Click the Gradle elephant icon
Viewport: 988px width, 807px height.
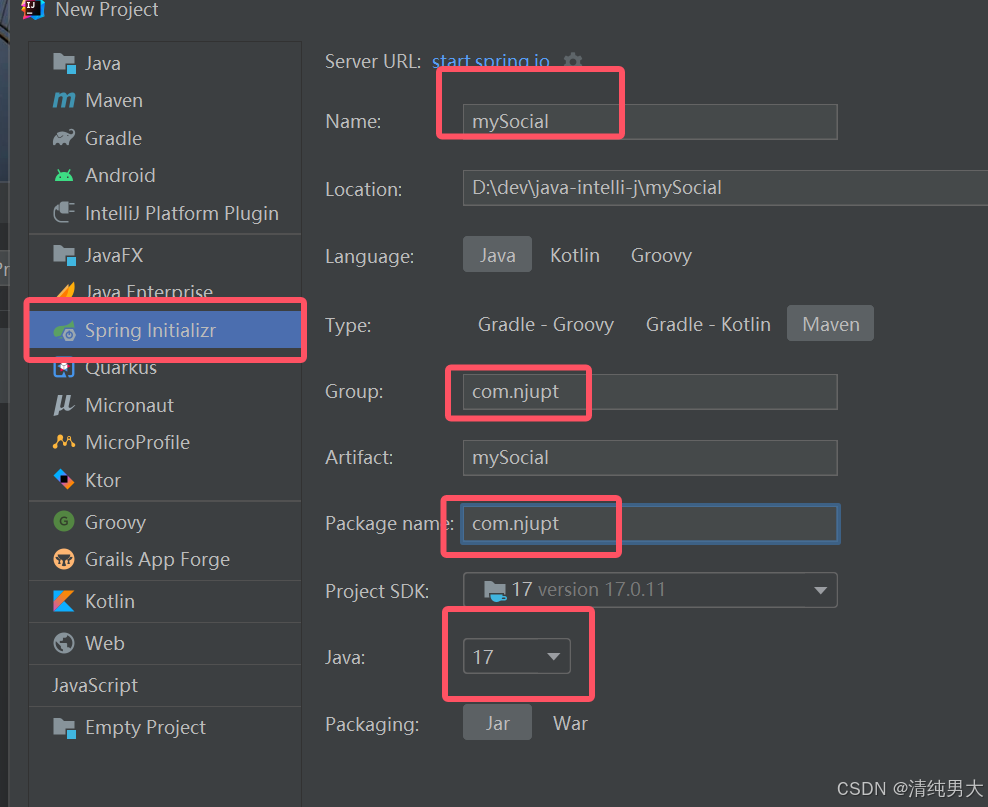point(64,138)
